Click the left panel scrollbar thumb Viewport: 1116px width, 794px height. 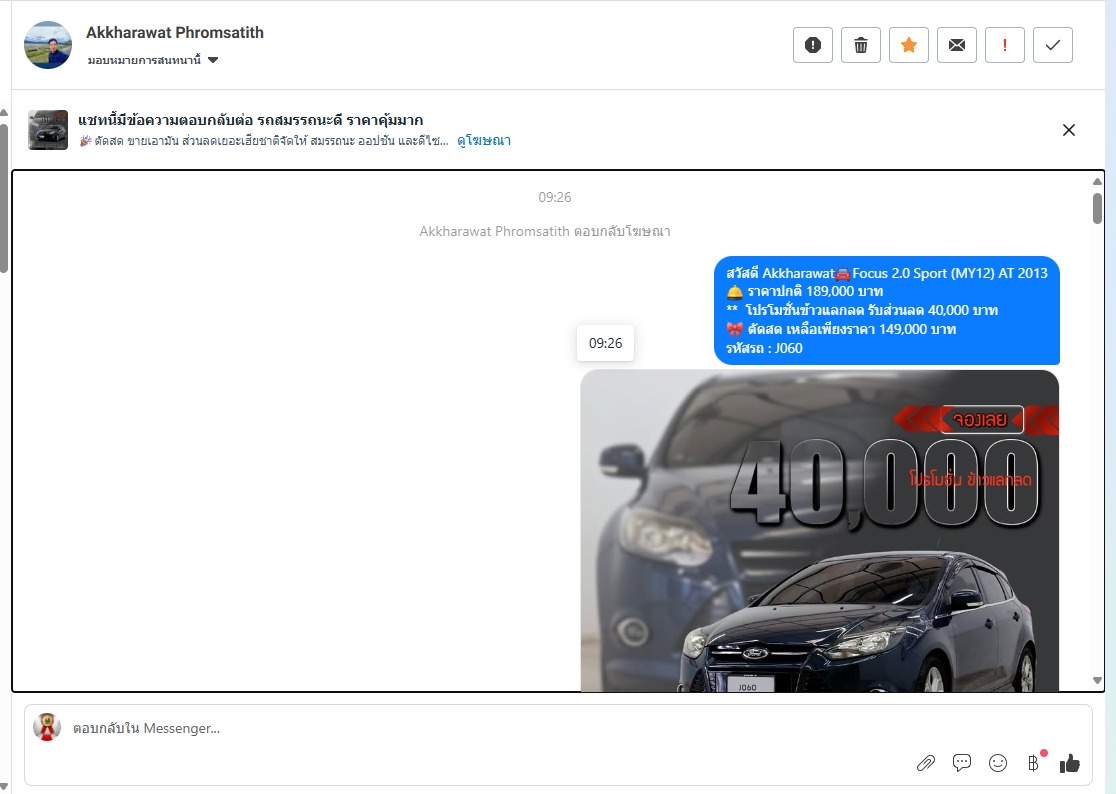point(4,198)
